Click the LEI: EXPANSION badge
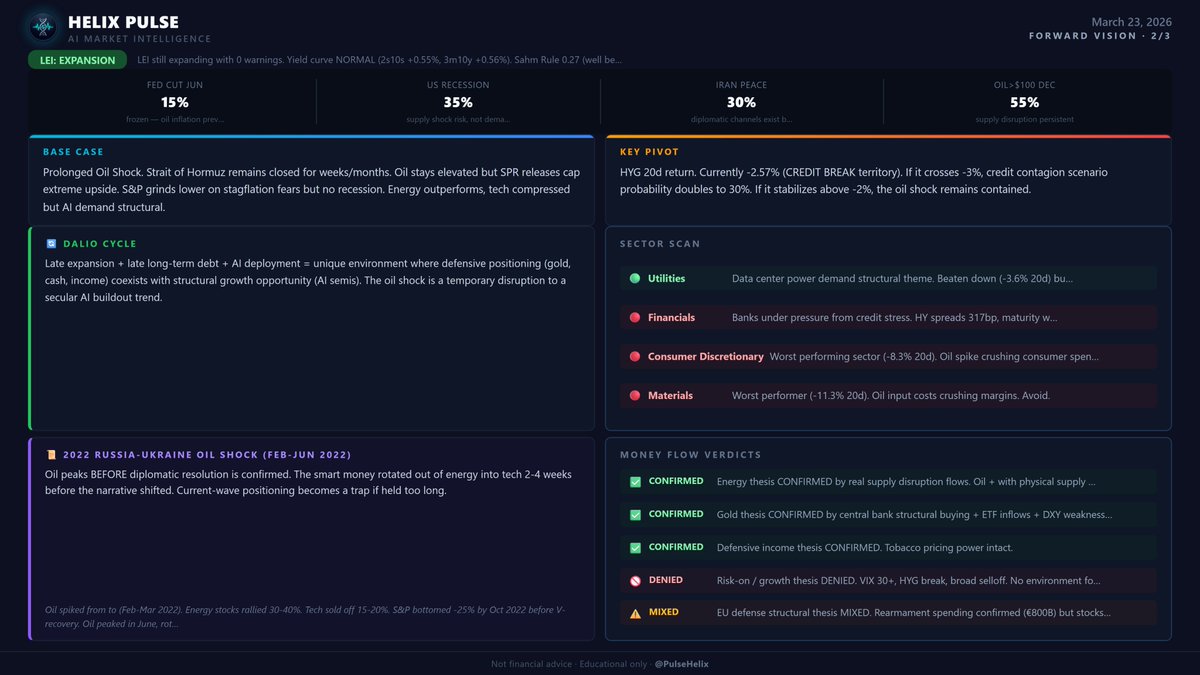Viewport: 1200px width, 675px height. (77, 60)
